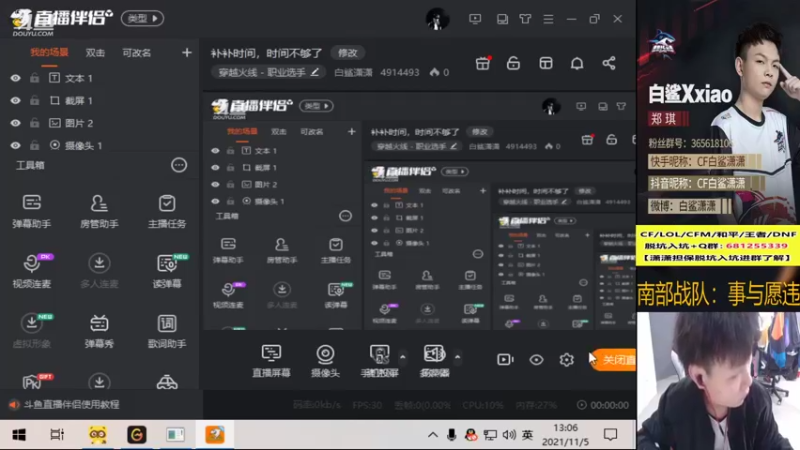This screenshot has height=450, width=800.
Task: Open the 主播任务 tool
Action: click(167, 211)
